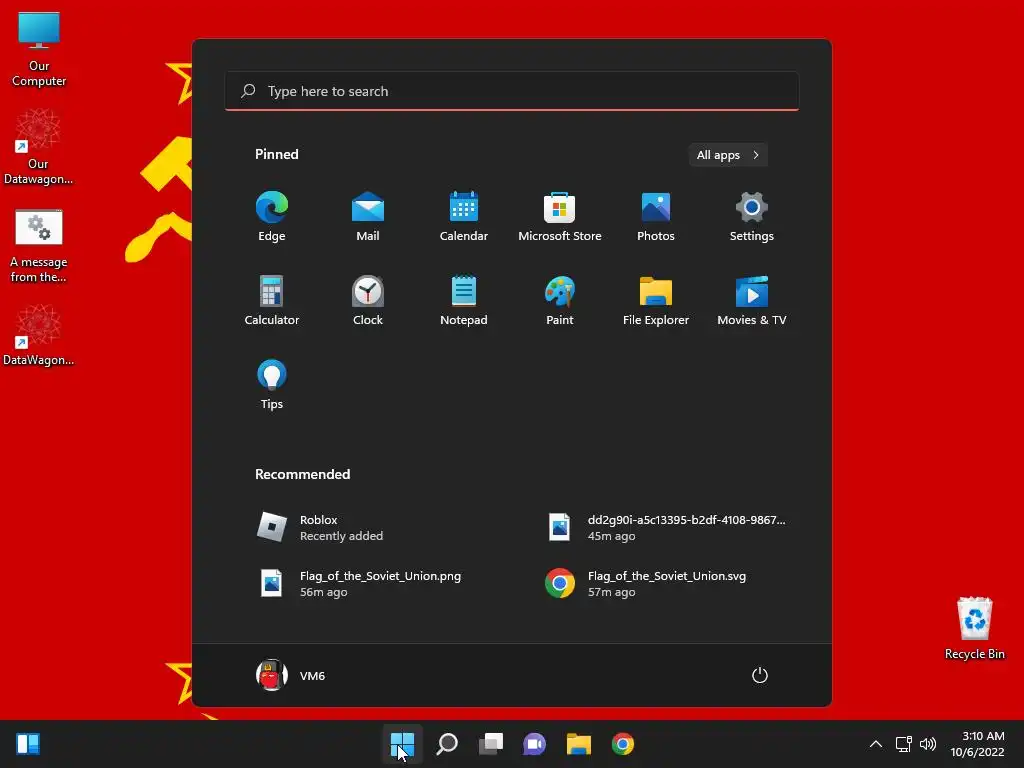Open File Explorer from the taskbar
1024x768 pixels.
[x=579, y=744]
